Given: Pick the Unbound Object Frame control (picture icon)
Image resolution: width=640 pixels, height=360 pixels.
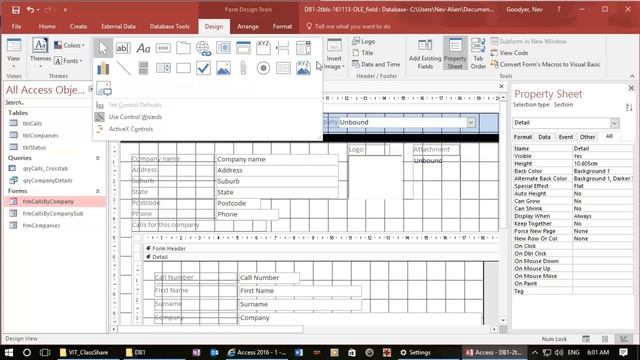Looking at the screenshot, I should pyautogui.click(x=223, y=68).
